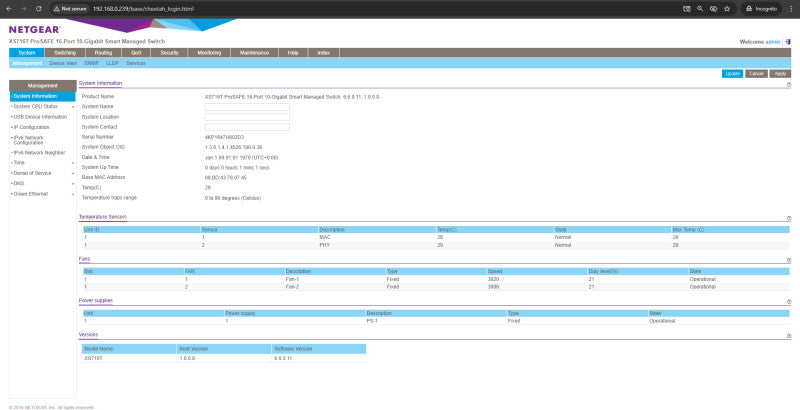Click the admin user link
Screen dimensions: 800x410
(x=773, y=42)
